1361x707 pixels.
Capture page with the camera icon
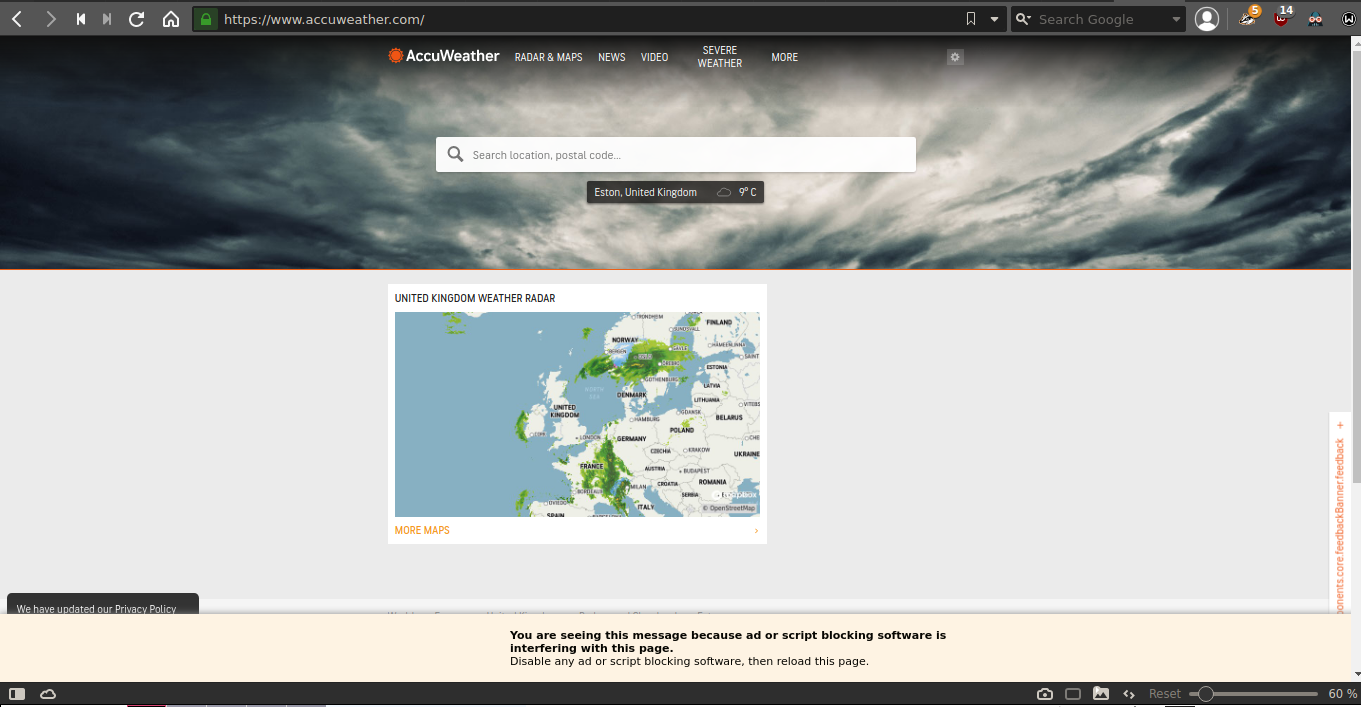[1045, 694]
